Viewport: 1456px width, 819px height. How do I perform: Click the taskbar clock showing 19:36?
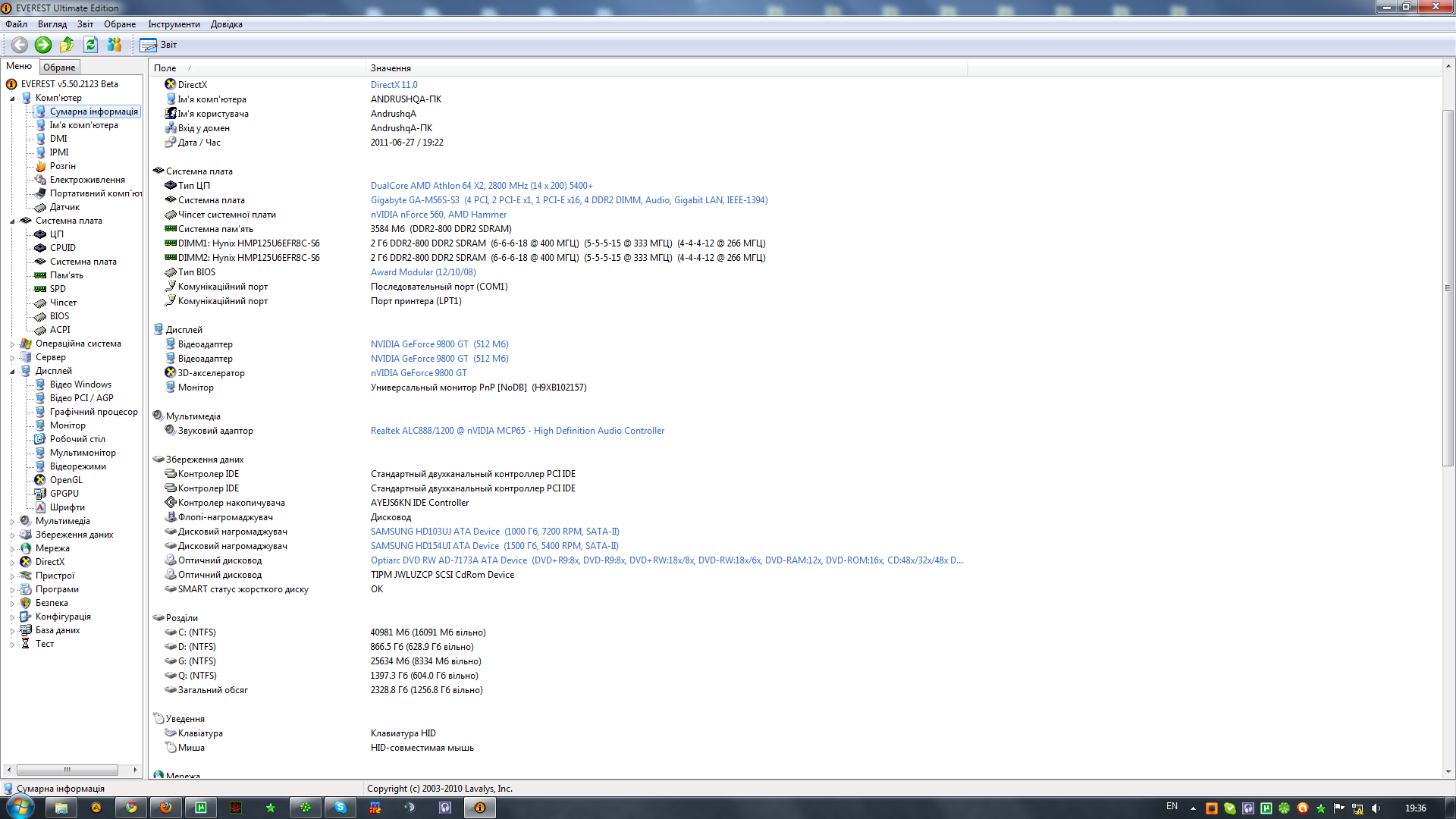1415,808
